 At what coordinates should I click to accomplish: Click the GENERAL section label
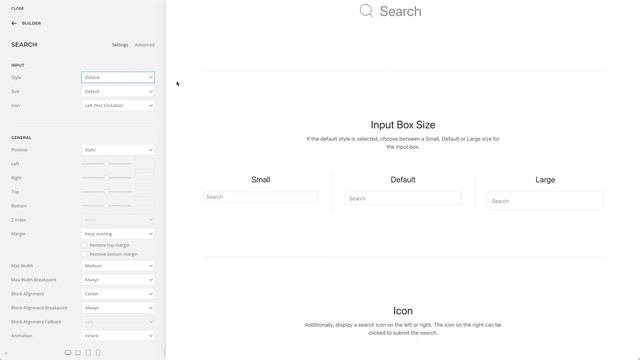pos(21,138)
